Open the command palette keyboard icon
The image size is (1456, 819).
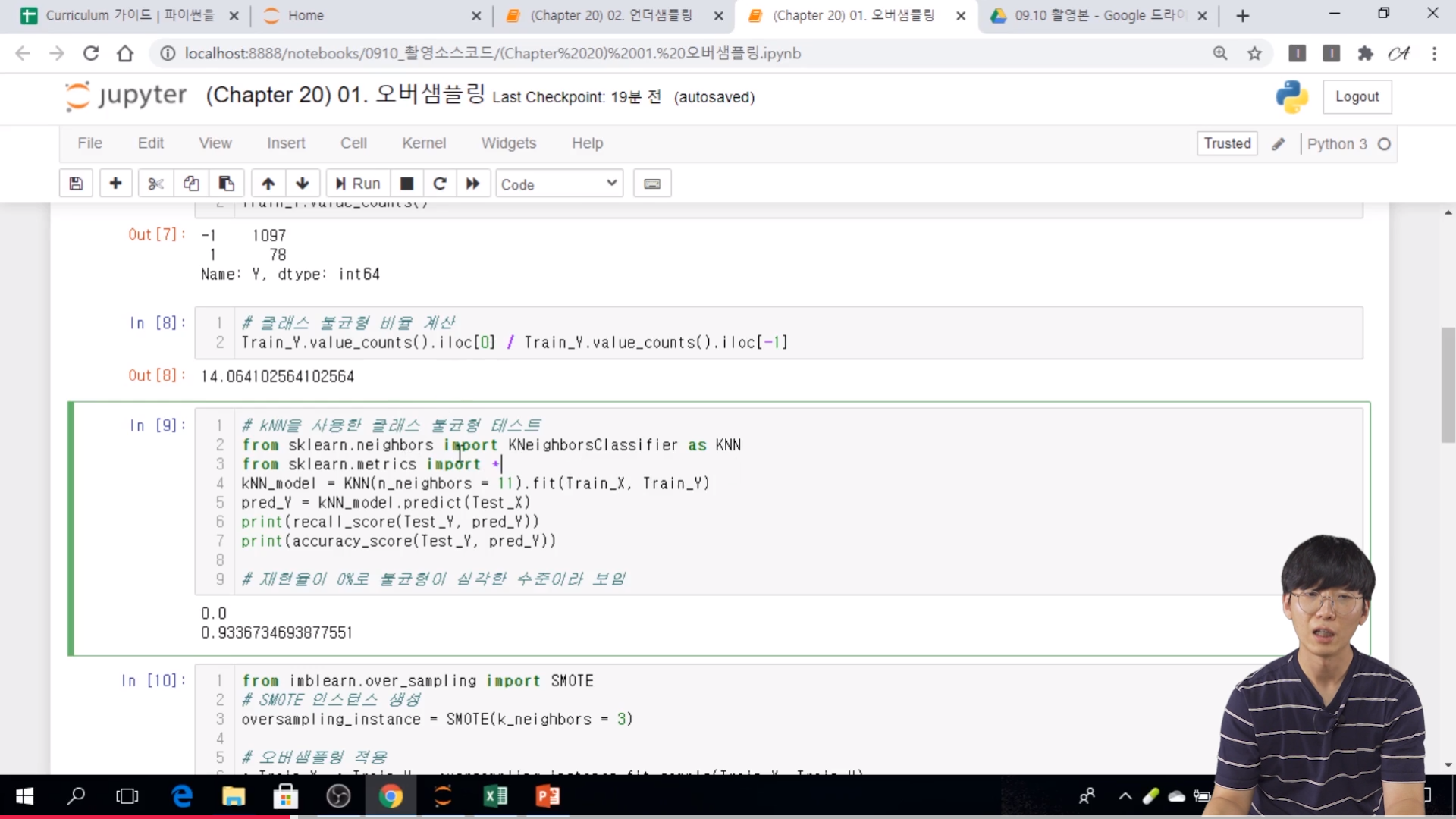652,184
